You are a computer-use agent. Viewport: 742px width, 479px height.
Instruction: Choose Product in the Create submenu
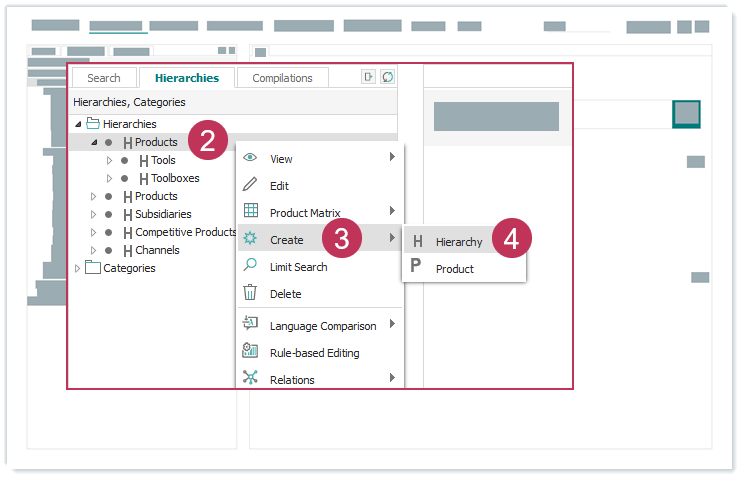[x=454, y=269]
